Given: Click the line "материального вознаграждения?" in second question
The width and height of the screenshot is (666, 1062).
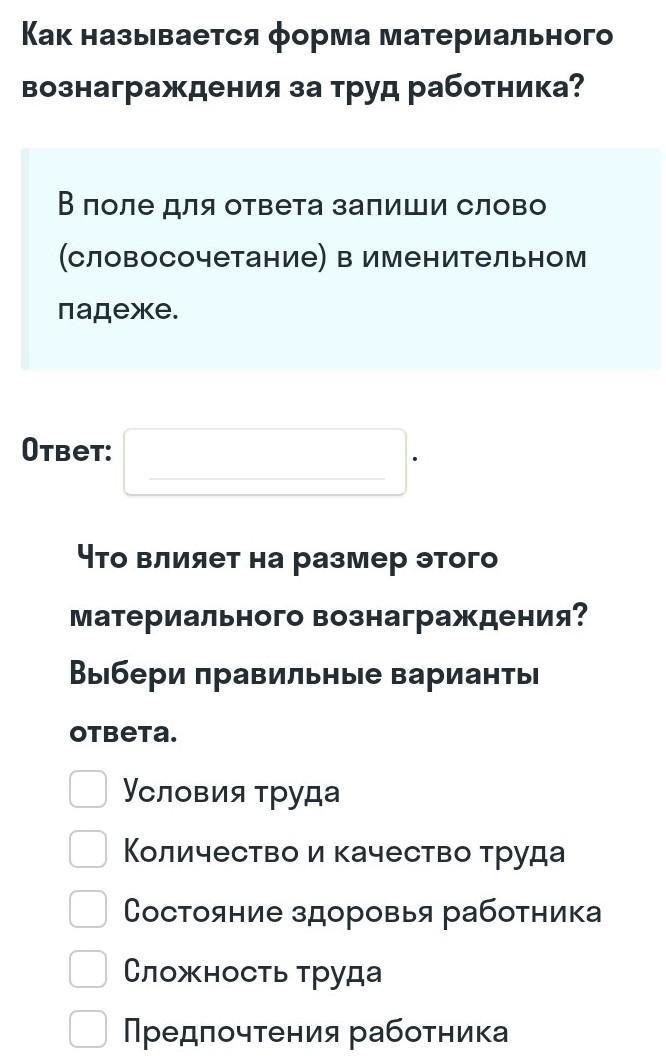Looking at the screenshot, I should pos(328,615).
